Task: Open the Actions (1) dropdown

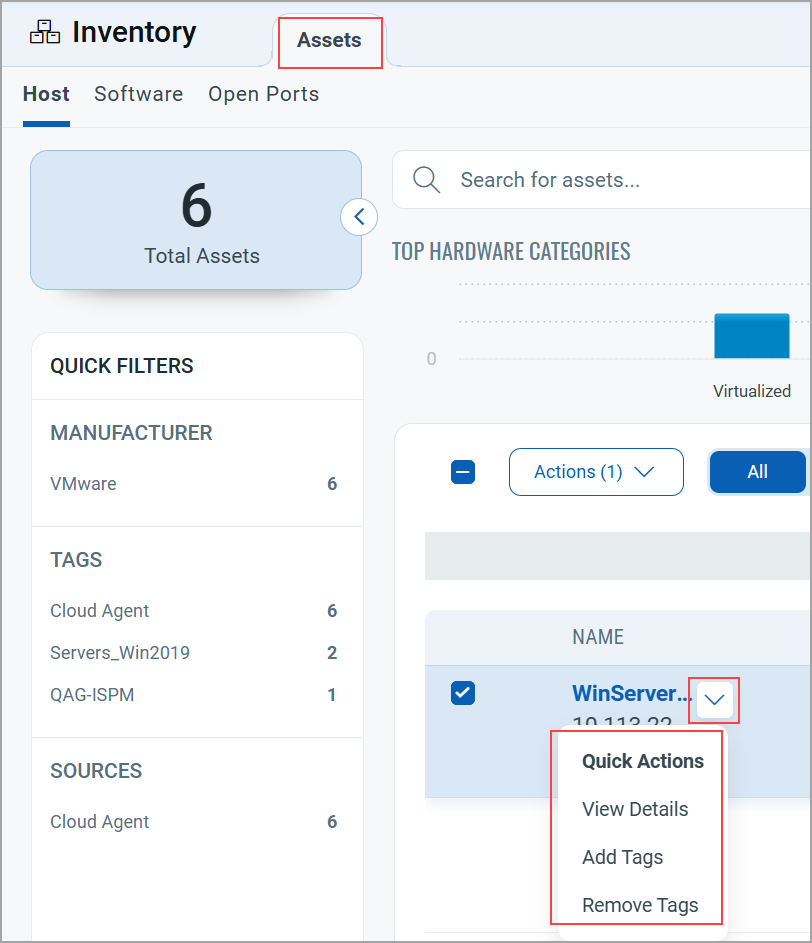Action: [x=596, y=471]
